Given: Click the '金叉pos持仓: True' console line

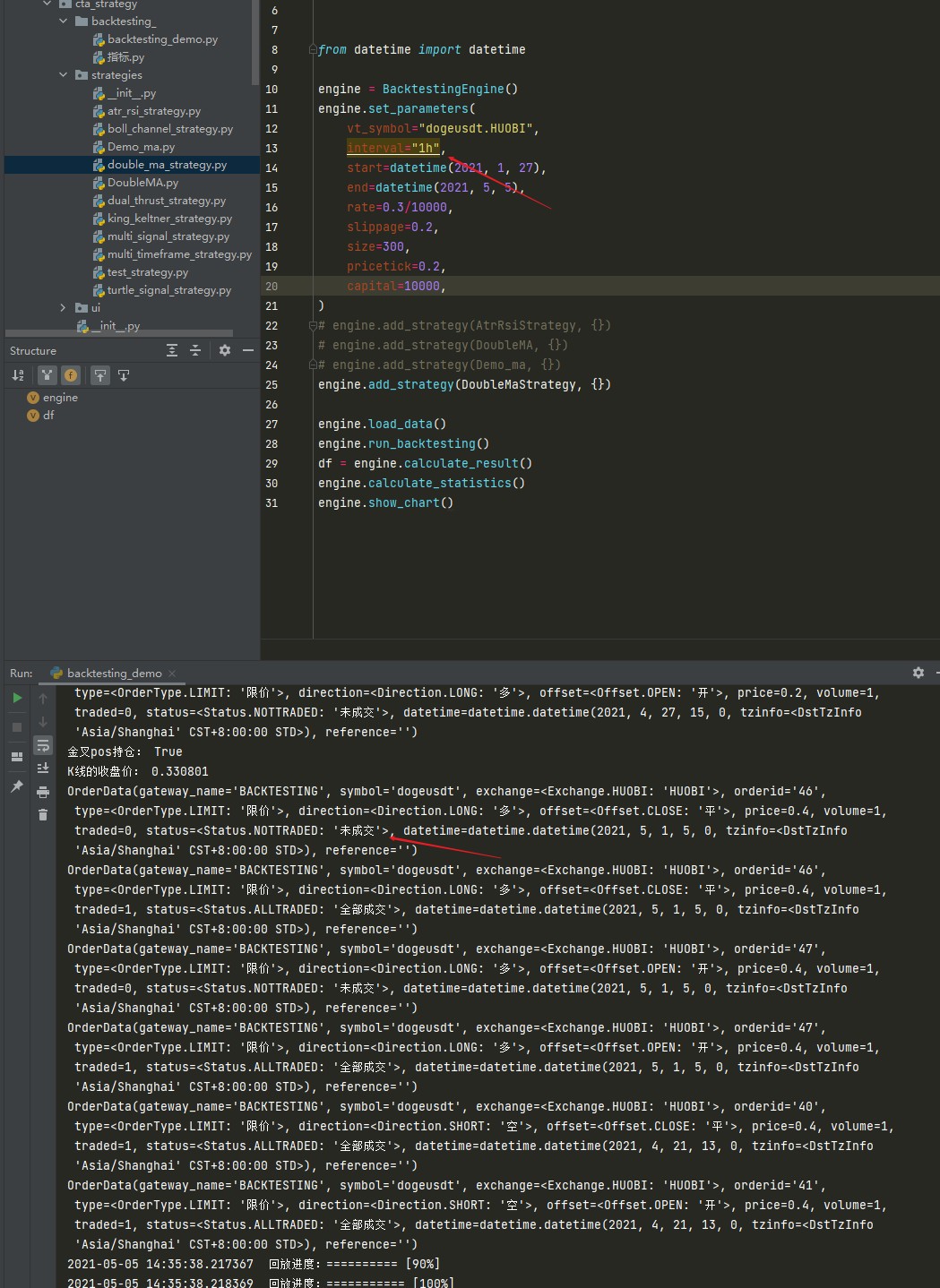Looking at the screenshot, I should (x=125, y=751).
